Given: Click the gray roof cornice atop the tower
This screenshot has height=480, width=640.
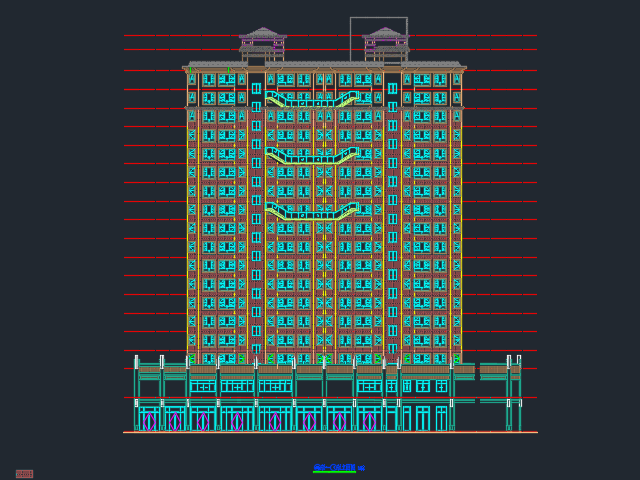Looking at the screenshot, I should tap(324, 67).
